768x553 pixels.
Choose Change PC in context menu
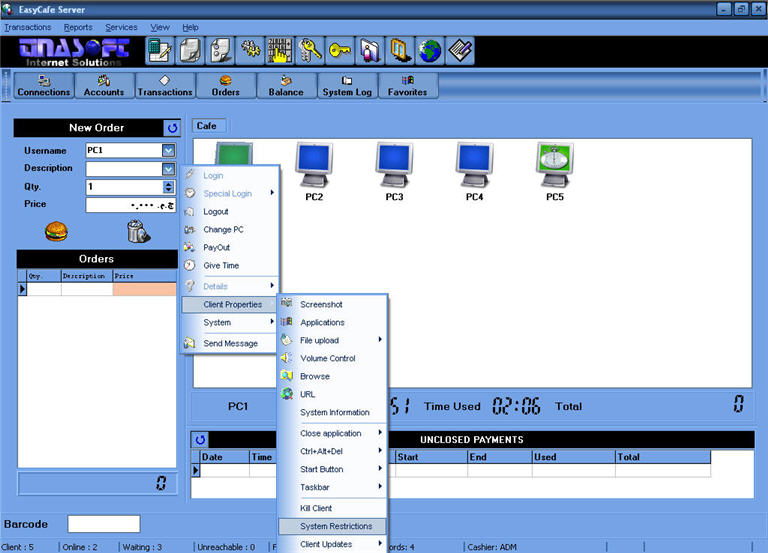click(229, 230)
